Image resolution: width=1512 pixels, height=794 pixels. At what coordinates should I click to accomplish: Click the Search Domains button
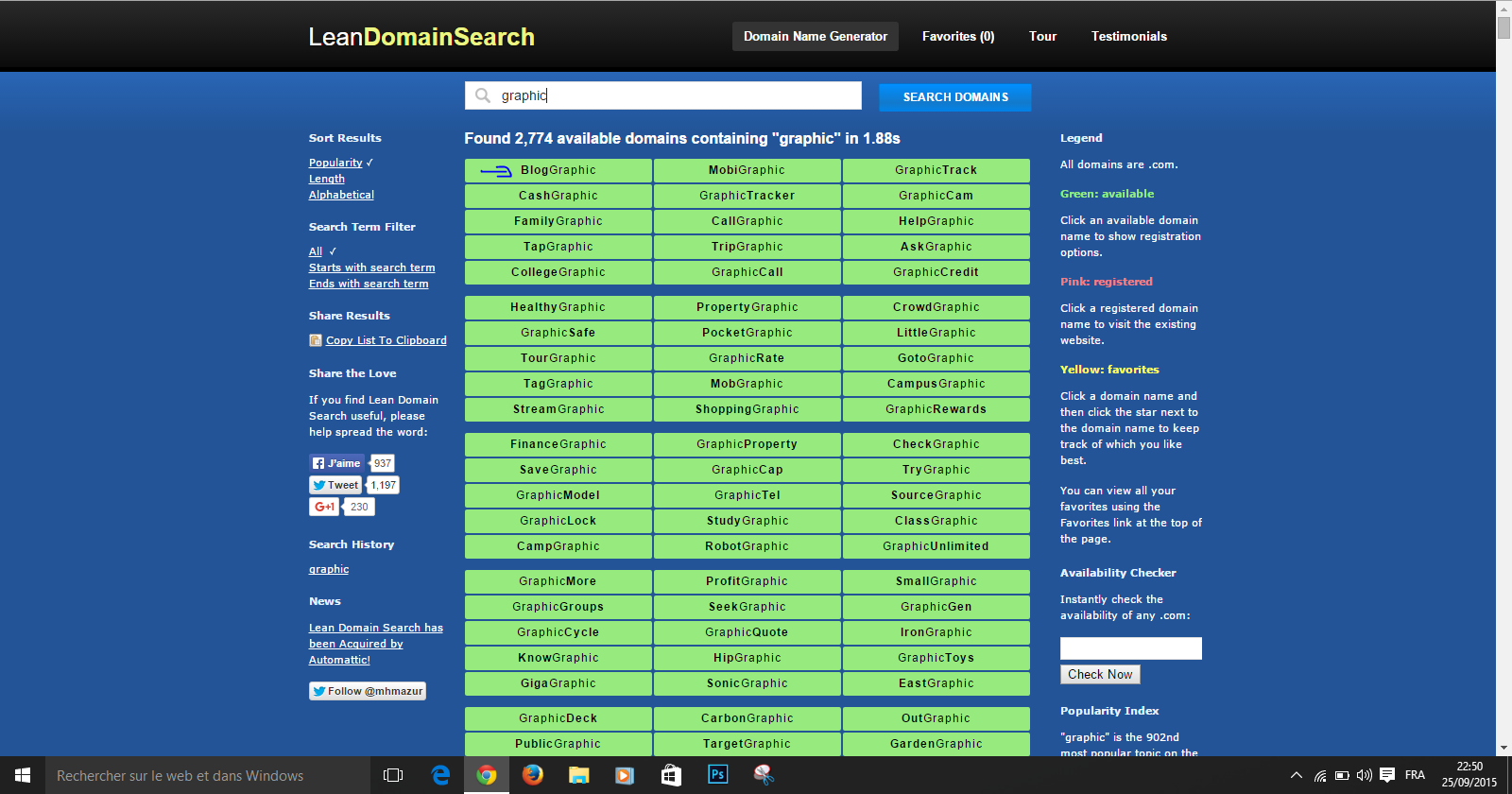(x=955, y=96)
